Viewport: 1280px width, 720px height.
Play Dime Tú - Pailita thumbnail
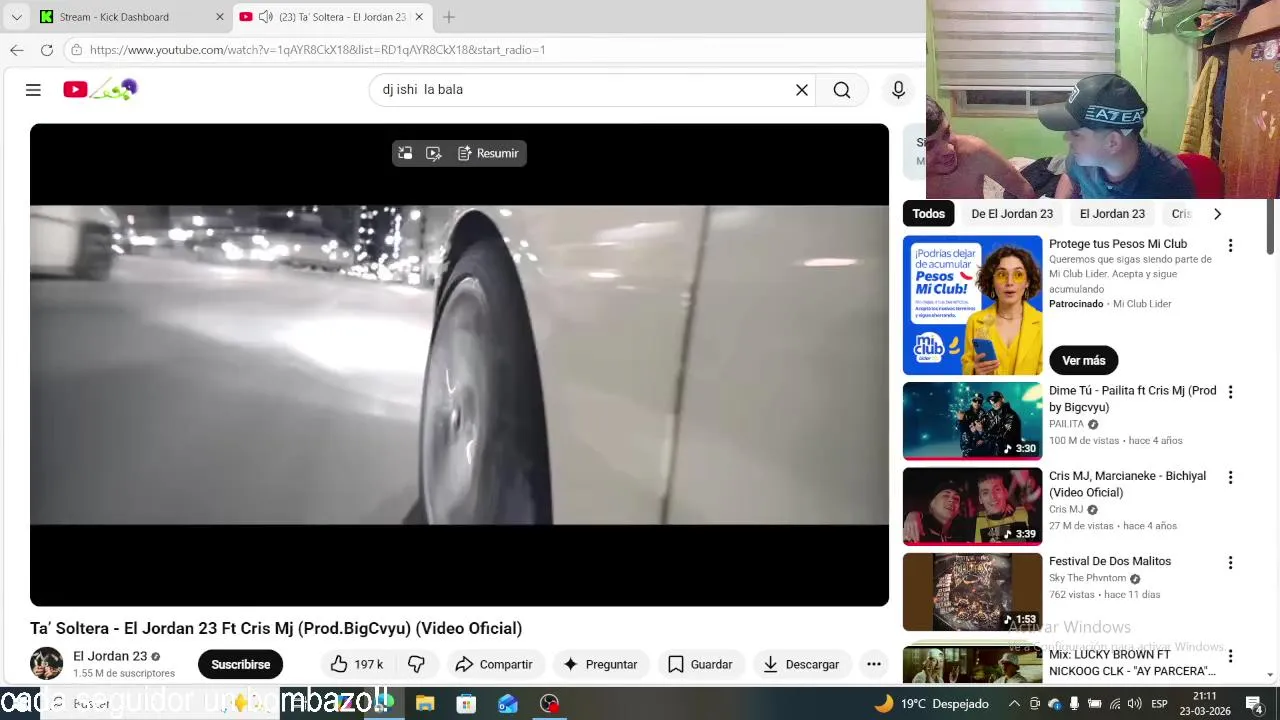(972, 420)
